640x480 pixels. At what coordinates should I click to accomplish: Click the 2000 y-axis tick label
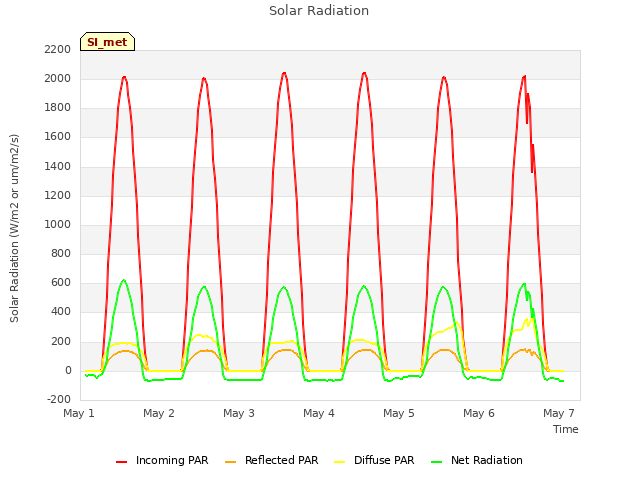58,78
